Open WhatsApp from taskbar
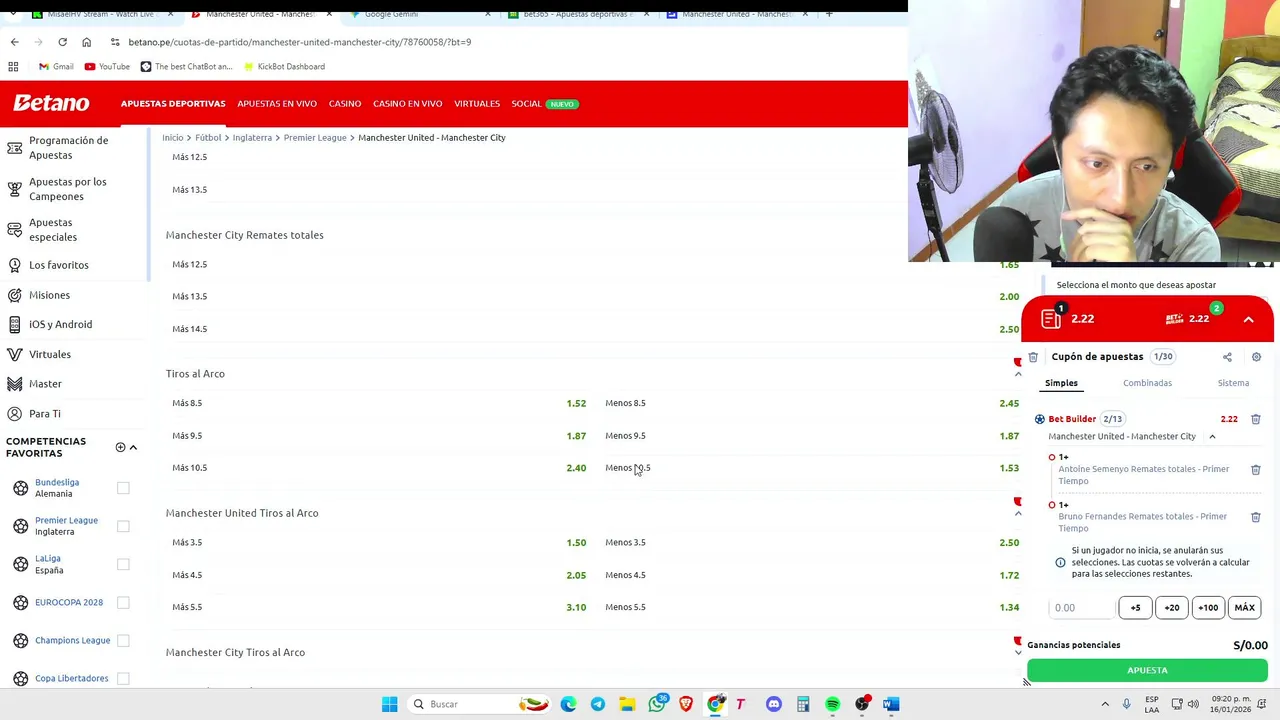The height and width of the screenshot is (720, 1280). click(x=657, y=704)
